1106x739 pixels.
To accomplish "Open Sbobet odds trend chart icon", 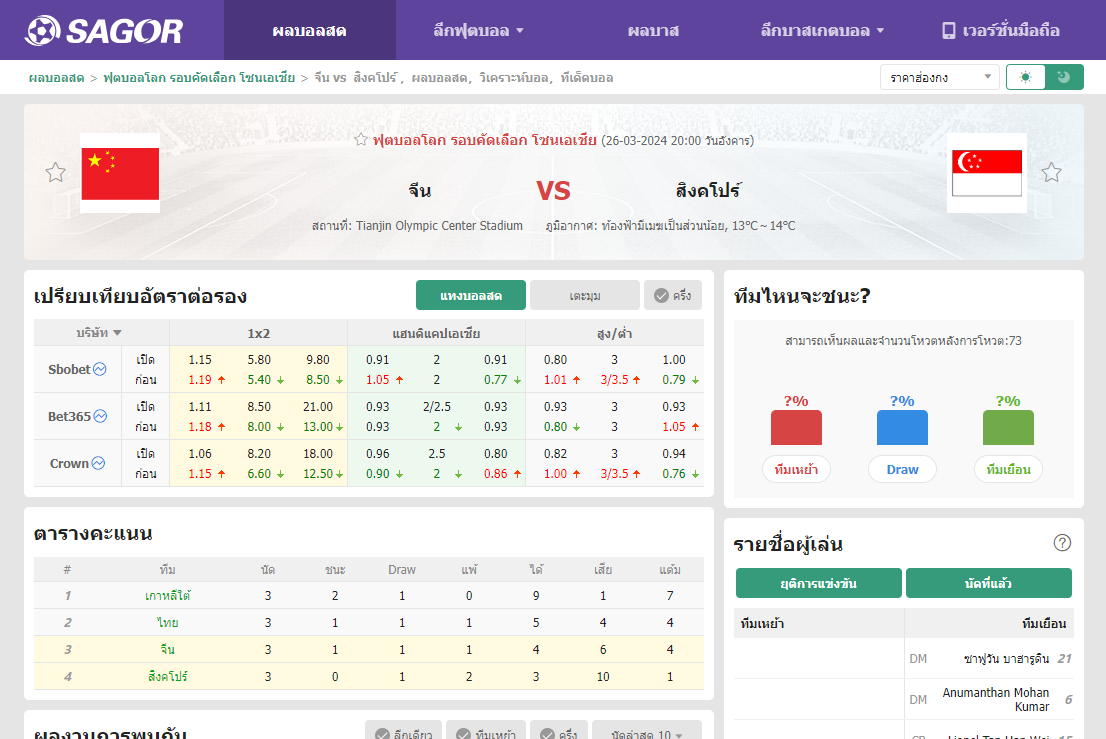I will point(100,369).
